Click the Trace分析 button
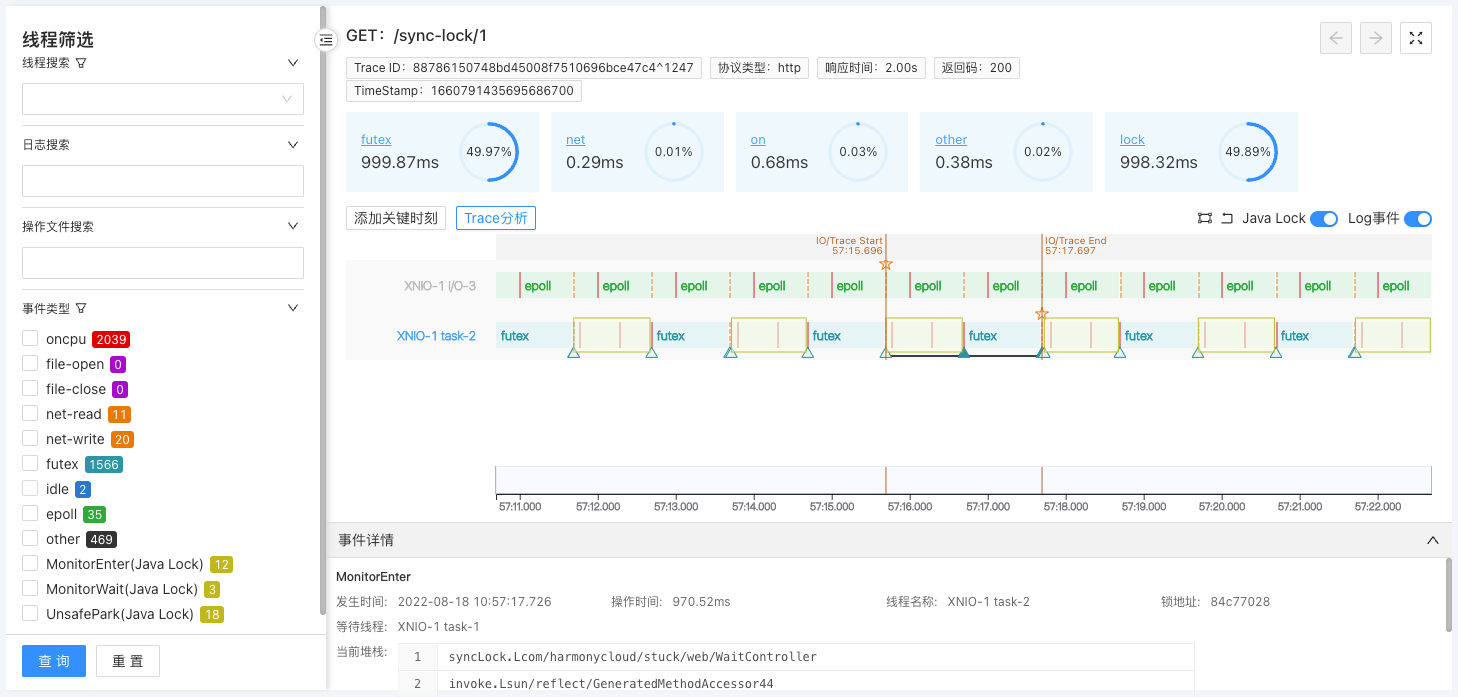1458x697 pixels. pos(495,218)
